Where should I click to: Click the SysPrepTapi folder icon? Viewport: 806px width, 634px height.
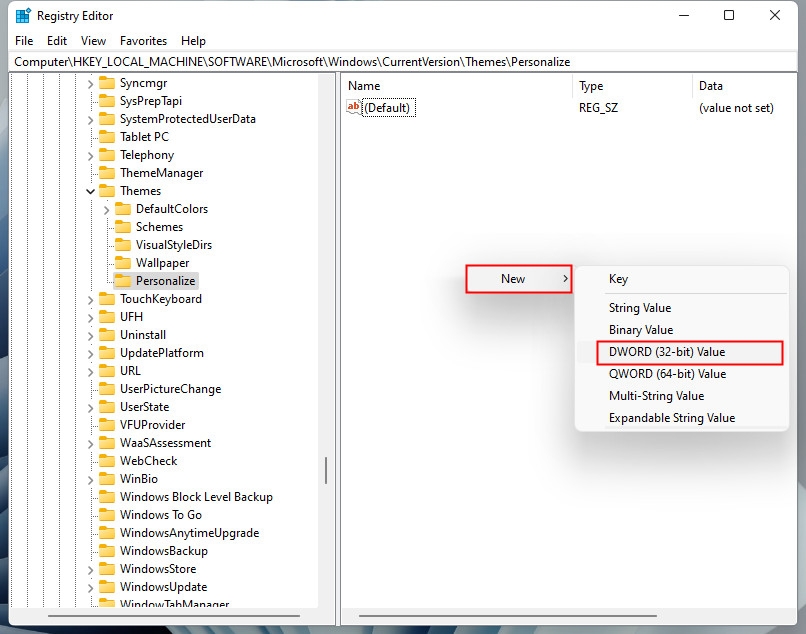pos(107,101)
